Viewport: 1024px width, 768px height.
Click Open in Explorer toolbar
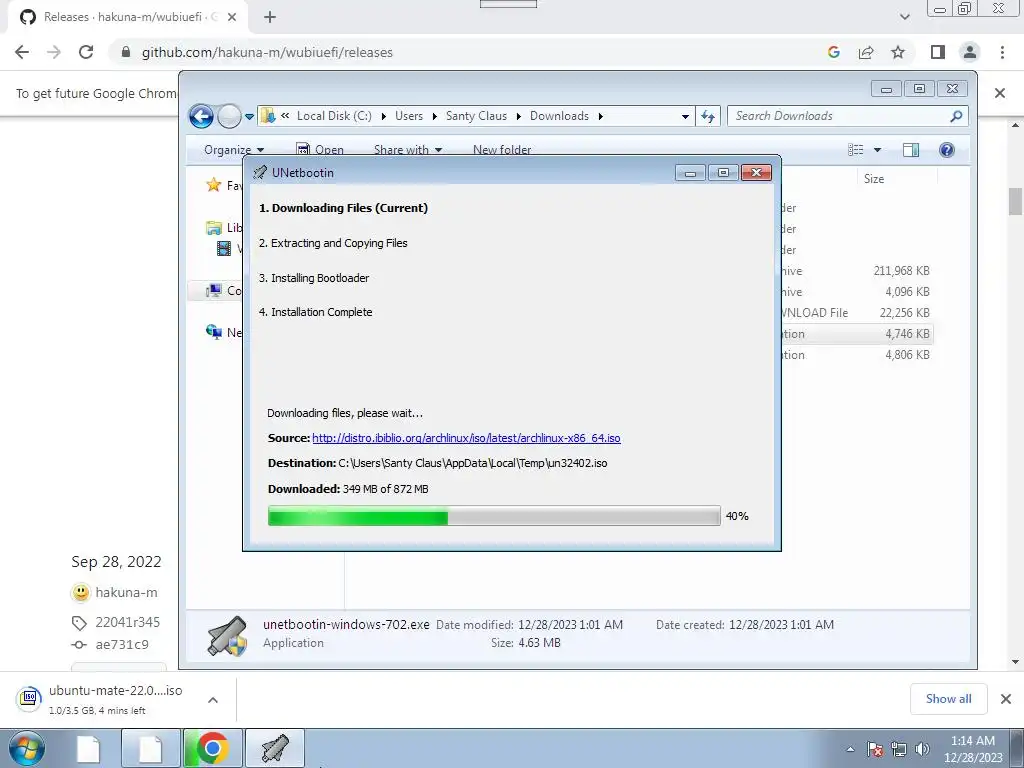pyautogui.click(x=320, y=150)
